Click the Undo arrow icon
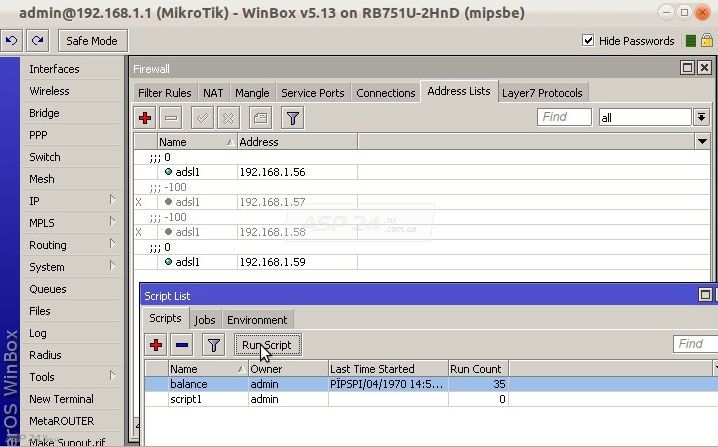The height and width of the screenshot is (447, 718). click(11, 41)
